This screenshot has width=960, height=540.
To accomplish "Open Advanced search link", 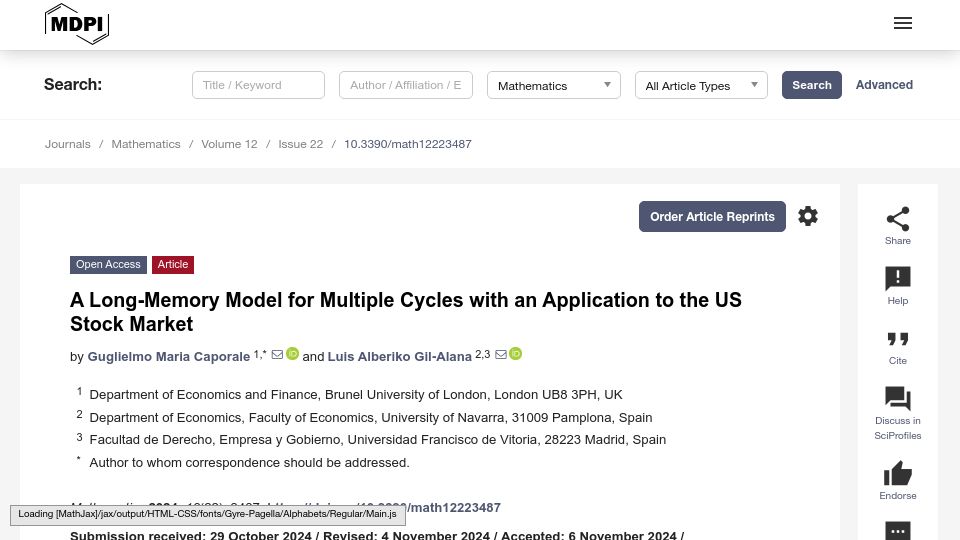I will 884,85.
